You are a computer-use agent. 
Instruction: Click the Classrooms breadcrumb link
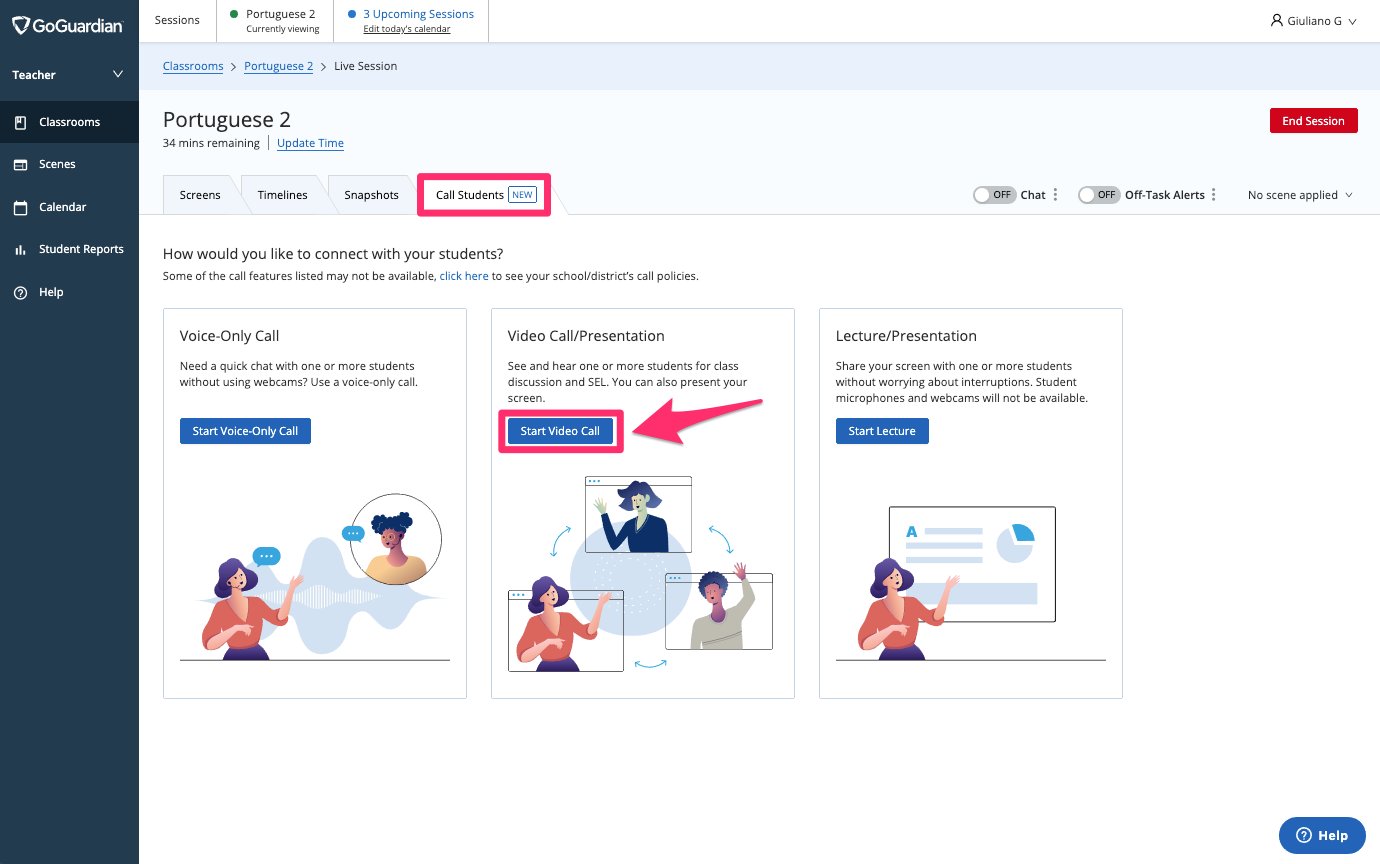coord(193,66)
